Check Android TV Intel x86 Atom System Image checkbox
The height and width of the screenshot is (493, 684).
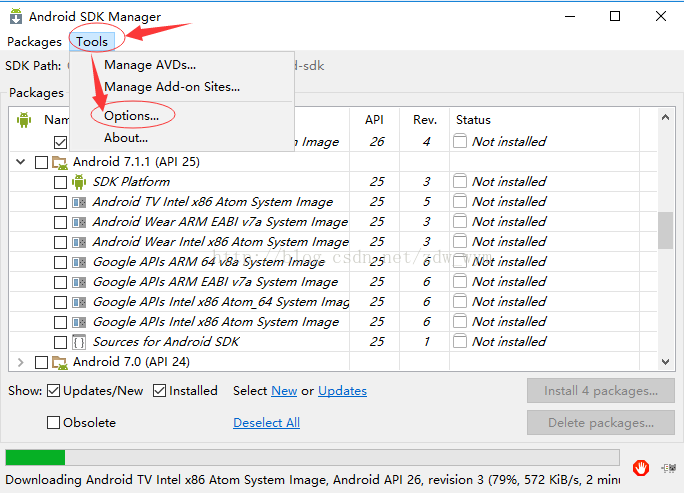click(61, 202)
